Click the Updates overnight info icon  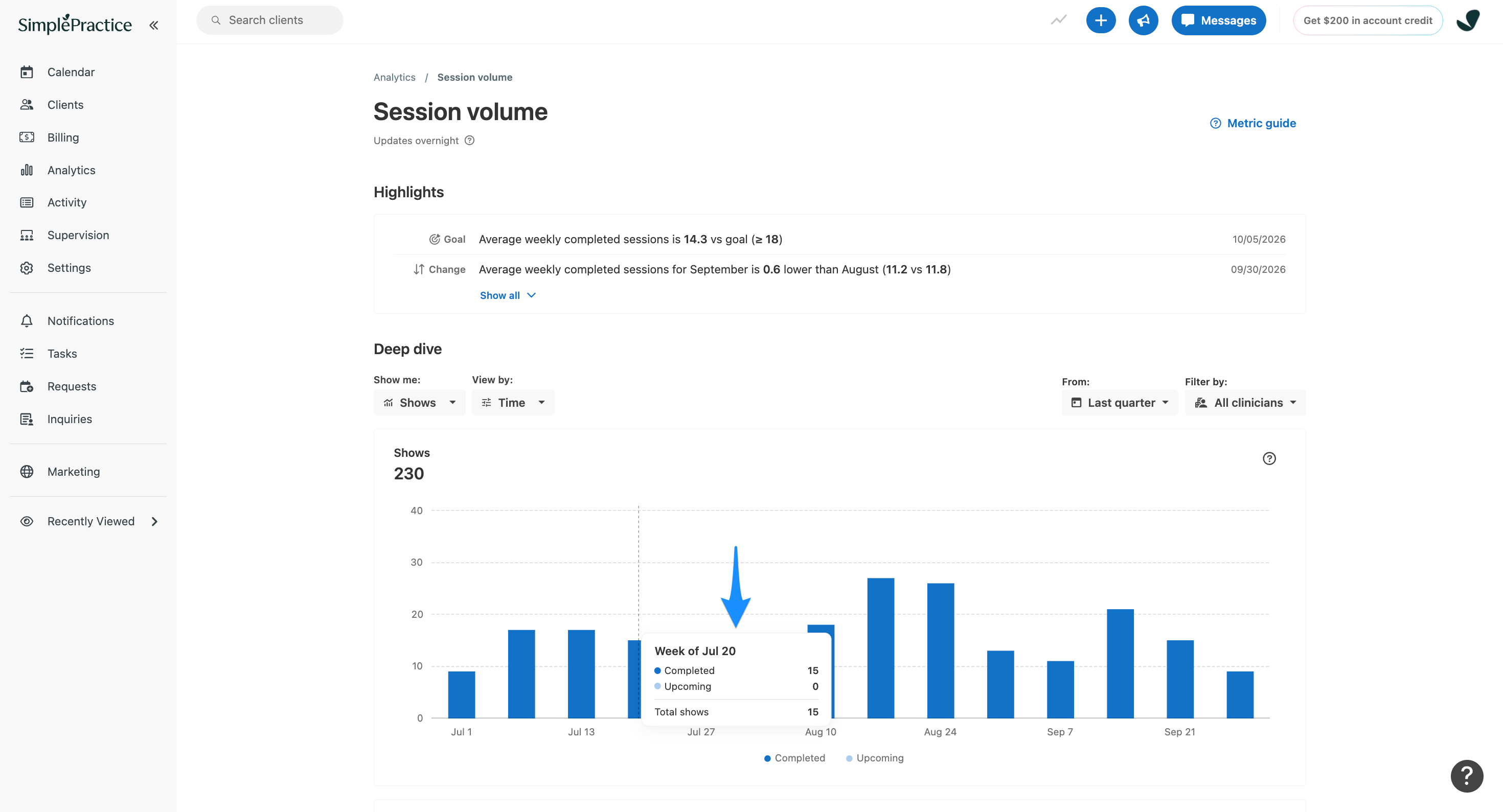pos(470,141)
